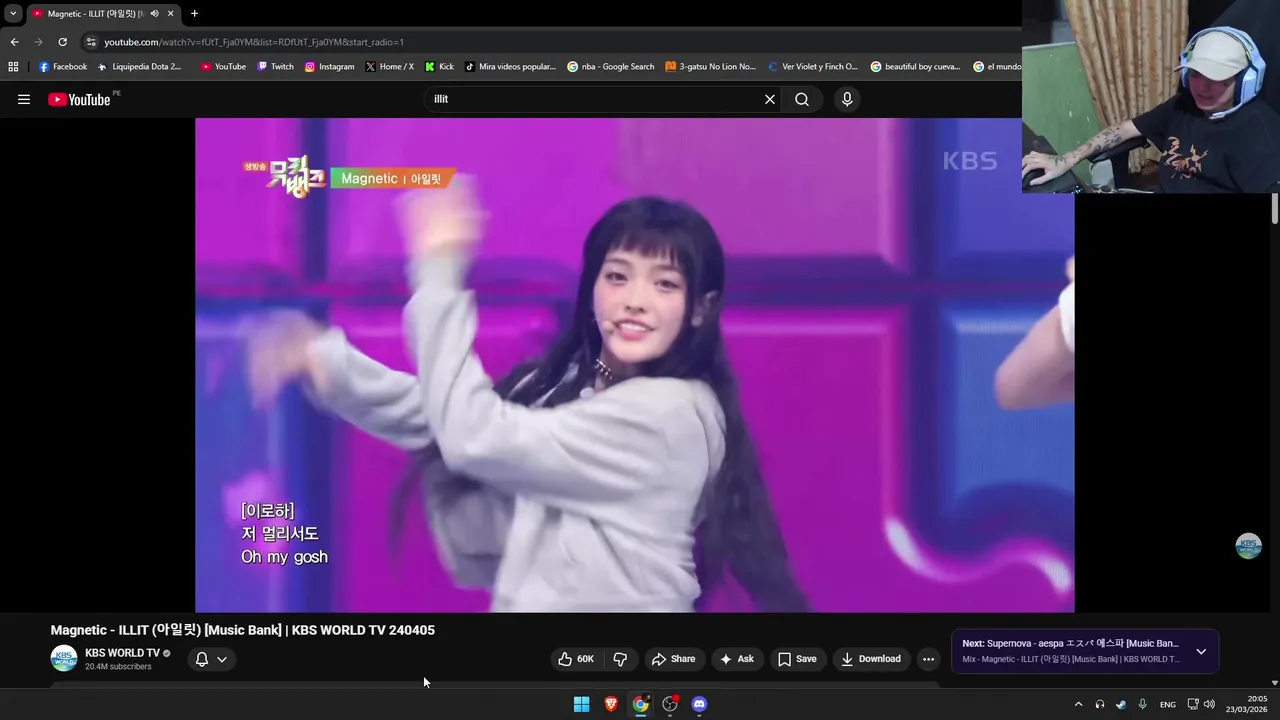Screen dimensions: 1280x720
Task: Run search with the magnifier icon
Action: 802,99
